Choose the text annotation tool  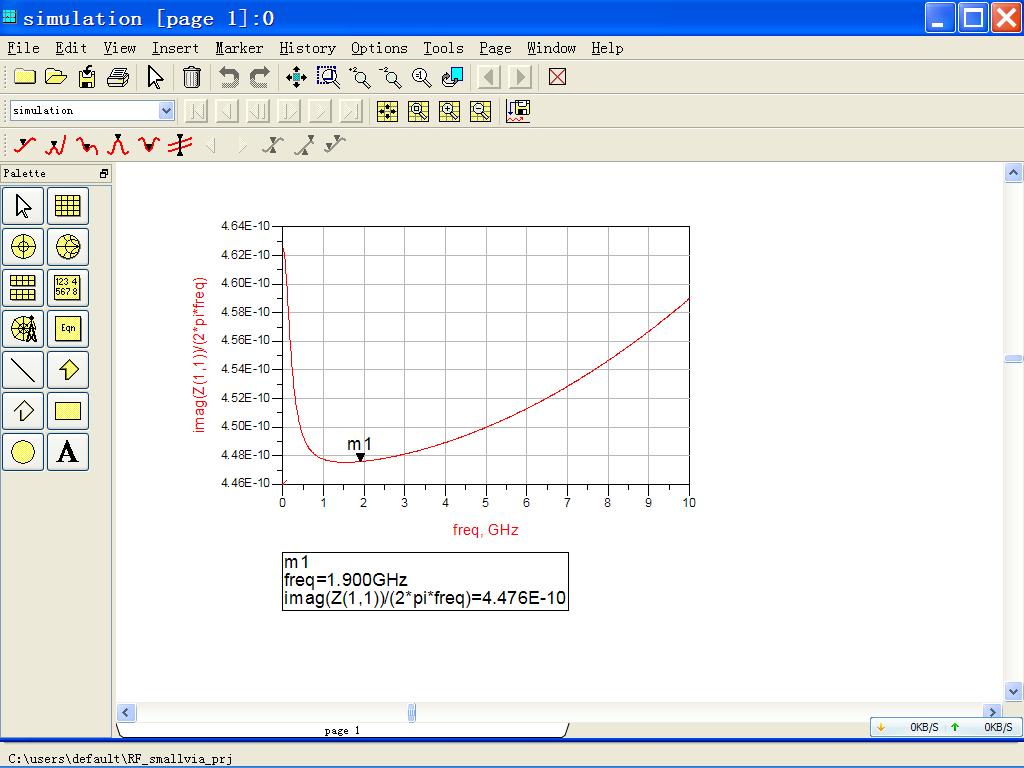pos(67,452)
